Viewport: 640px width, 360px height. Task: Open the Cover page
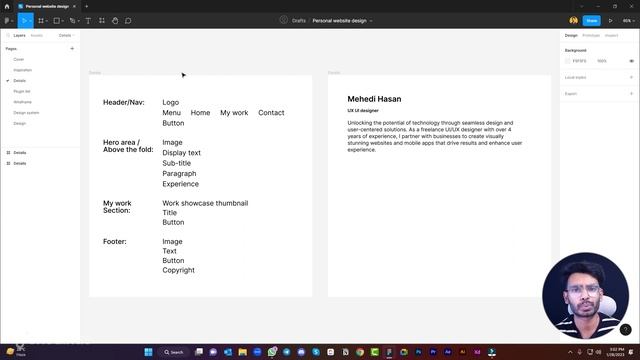[19, 60]
